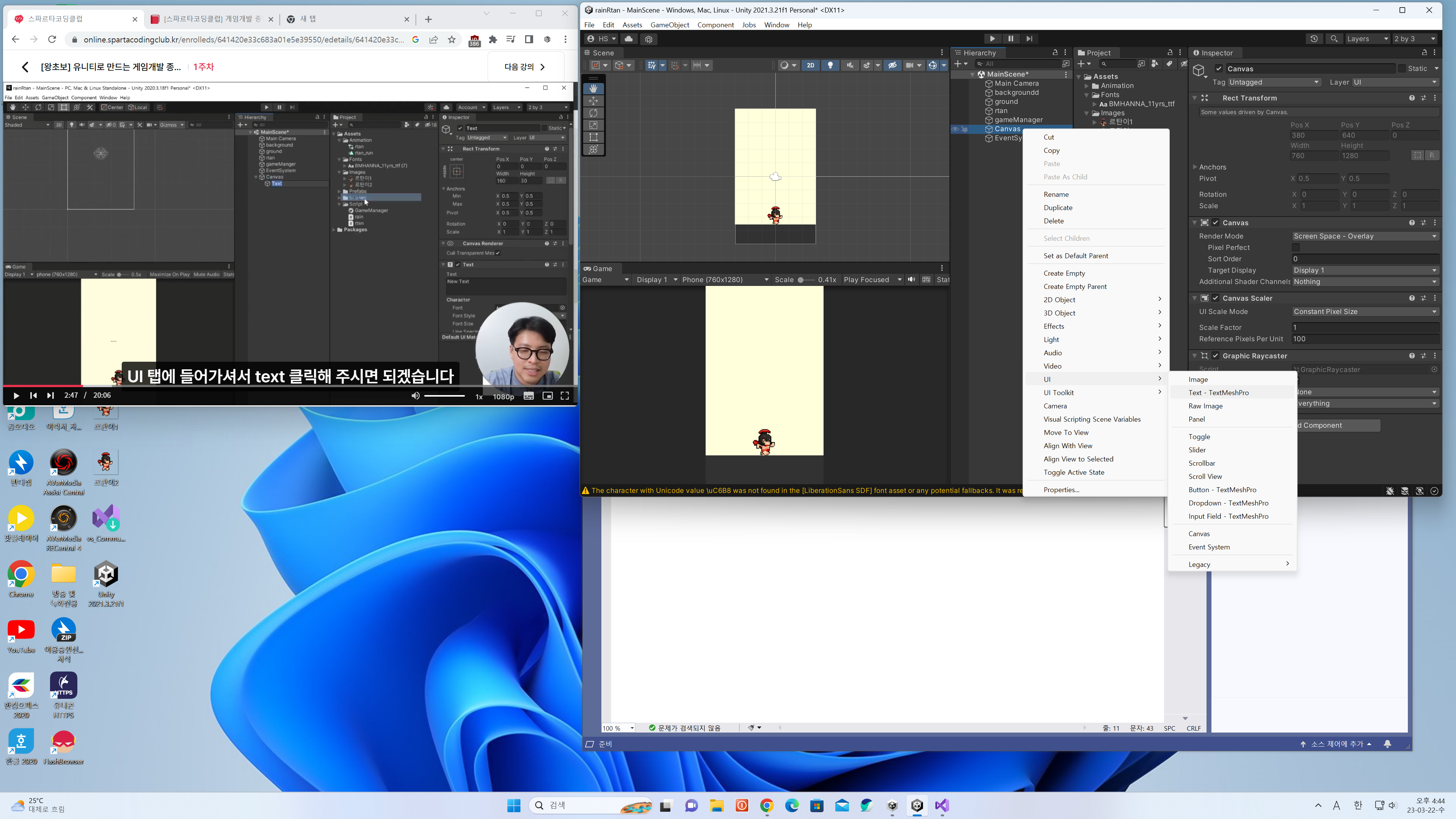Image resolution: width=1456 pixels, height=819 pixels.
Task: Open the Legacy submenu
Action: coord(1232,565)
